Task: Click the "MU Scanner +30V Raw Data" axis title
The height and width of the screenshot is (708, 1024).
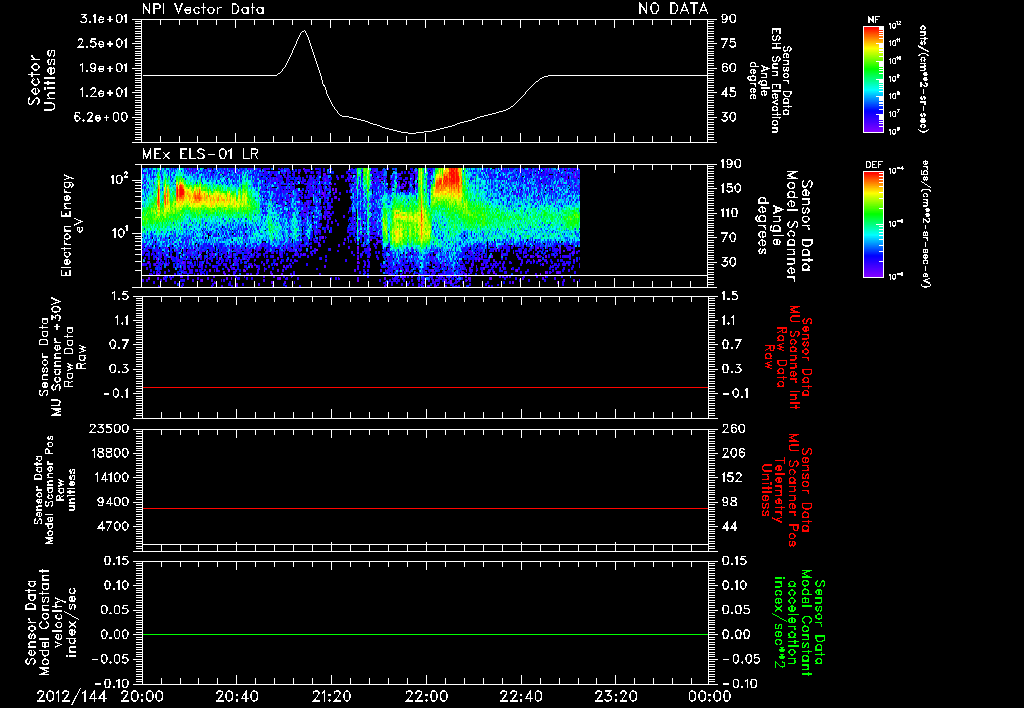Action: (x=62, y=356)
